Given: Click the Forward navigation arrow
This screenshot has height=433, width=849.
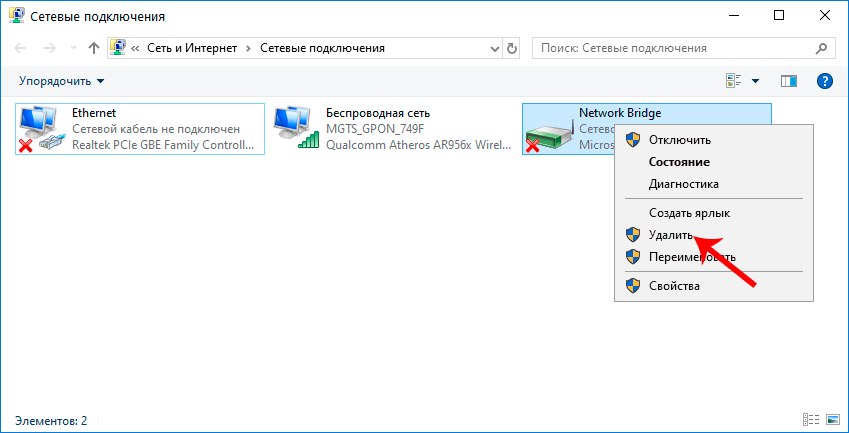Looking at the screenshot, I should click(50, 48).
